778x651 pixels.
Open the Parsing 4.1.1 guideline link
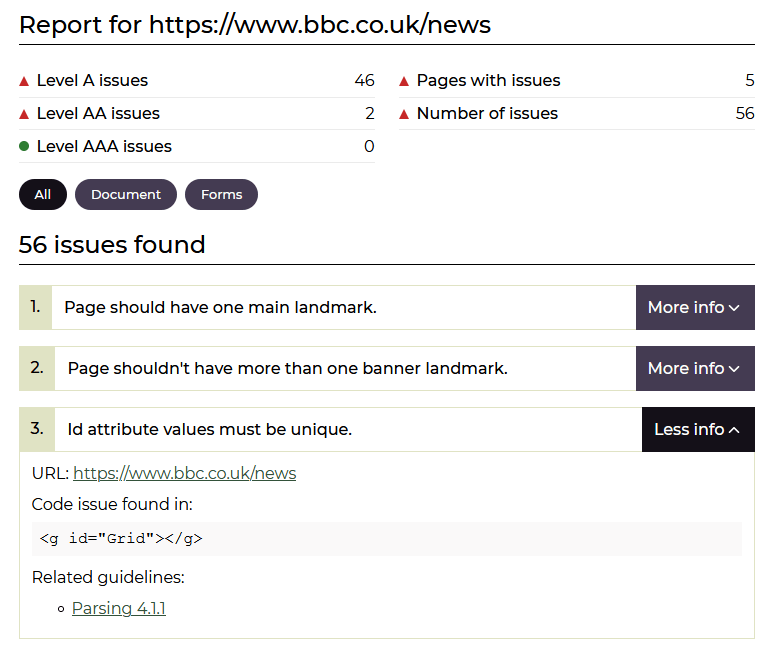(x=119, y=608)
